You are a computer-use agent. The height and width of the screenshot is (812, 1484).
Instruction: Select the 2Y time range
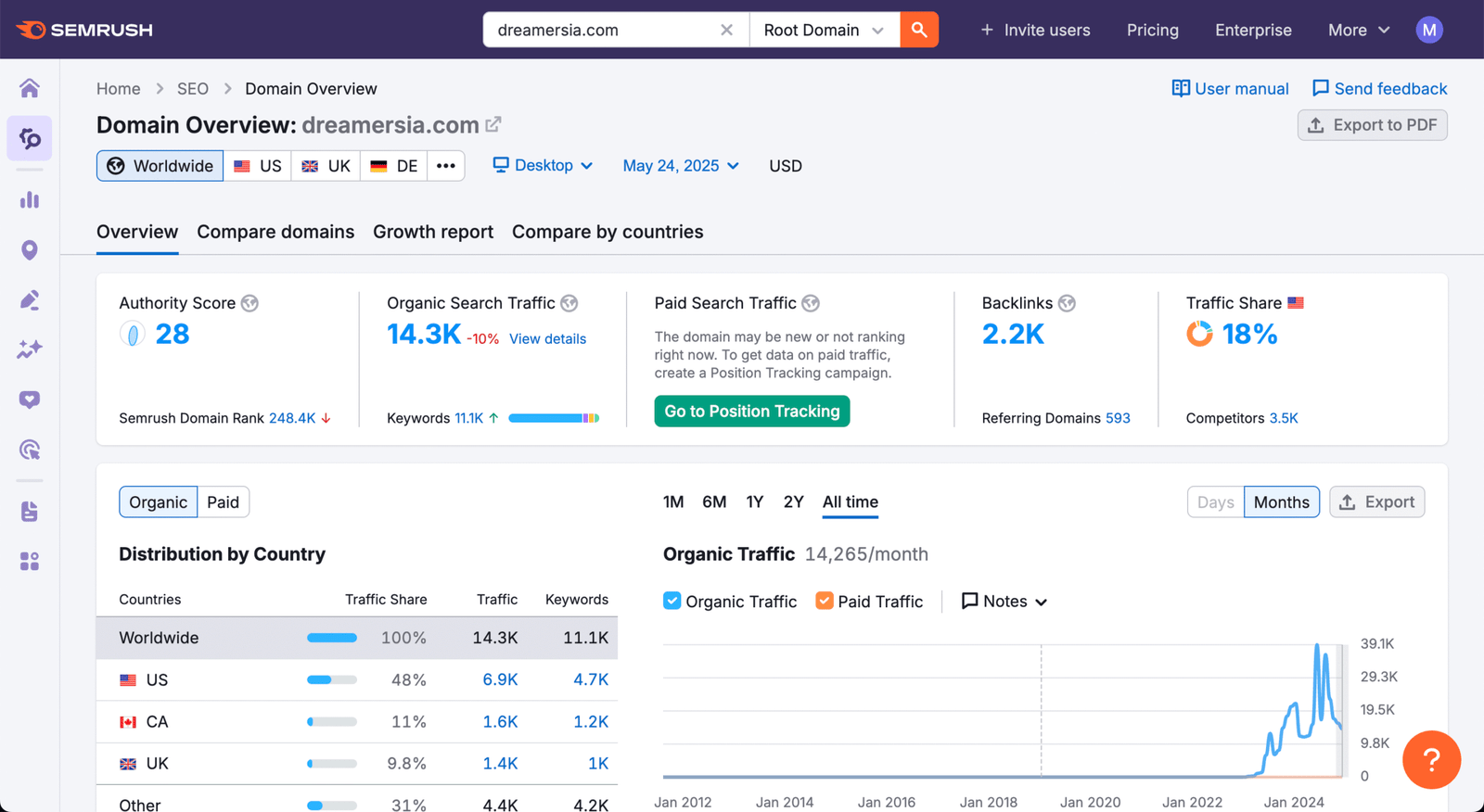pos(793,501)
